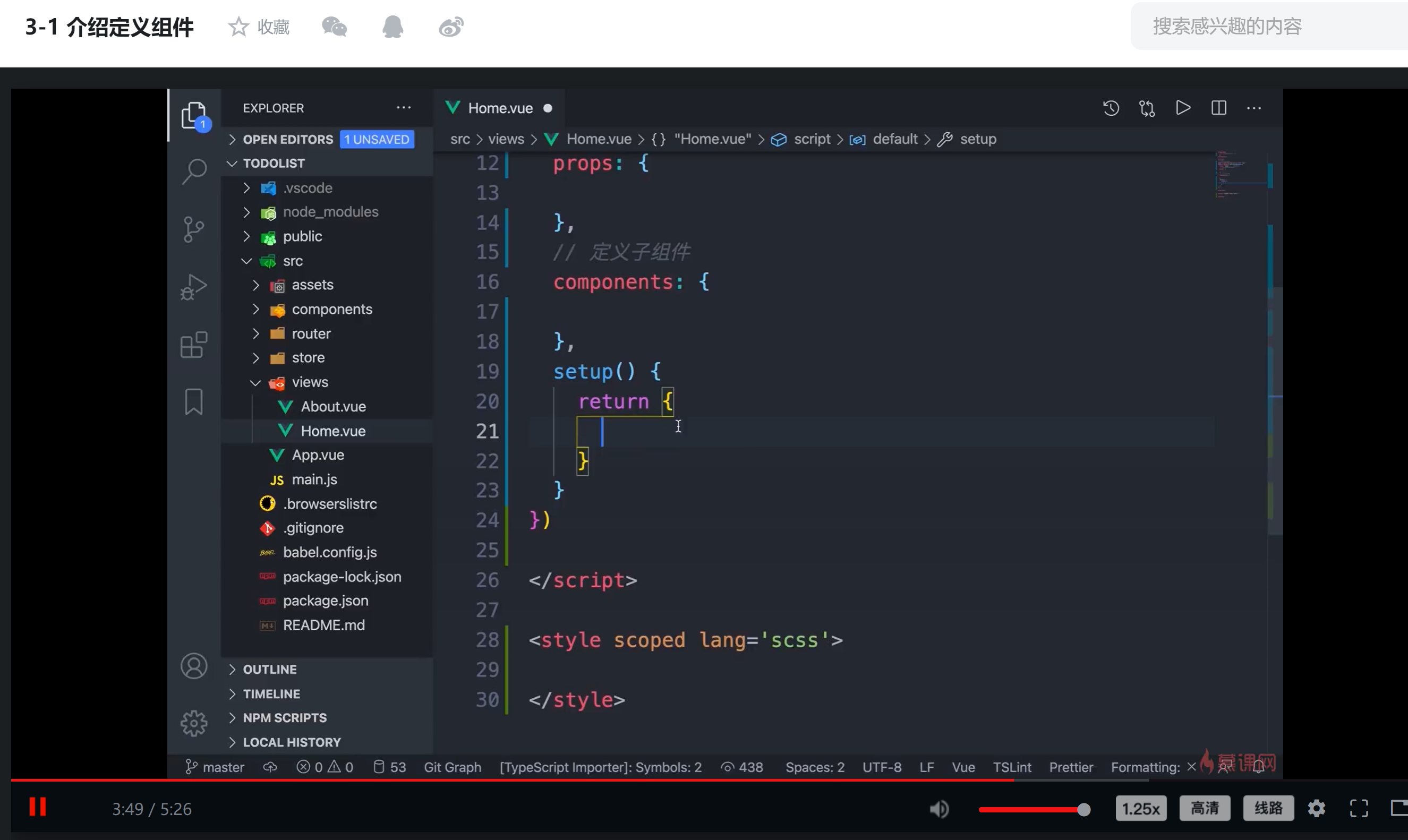1408x840 pixels.
Task: Mute the video with the speaker icon
Action: [938, 809]
